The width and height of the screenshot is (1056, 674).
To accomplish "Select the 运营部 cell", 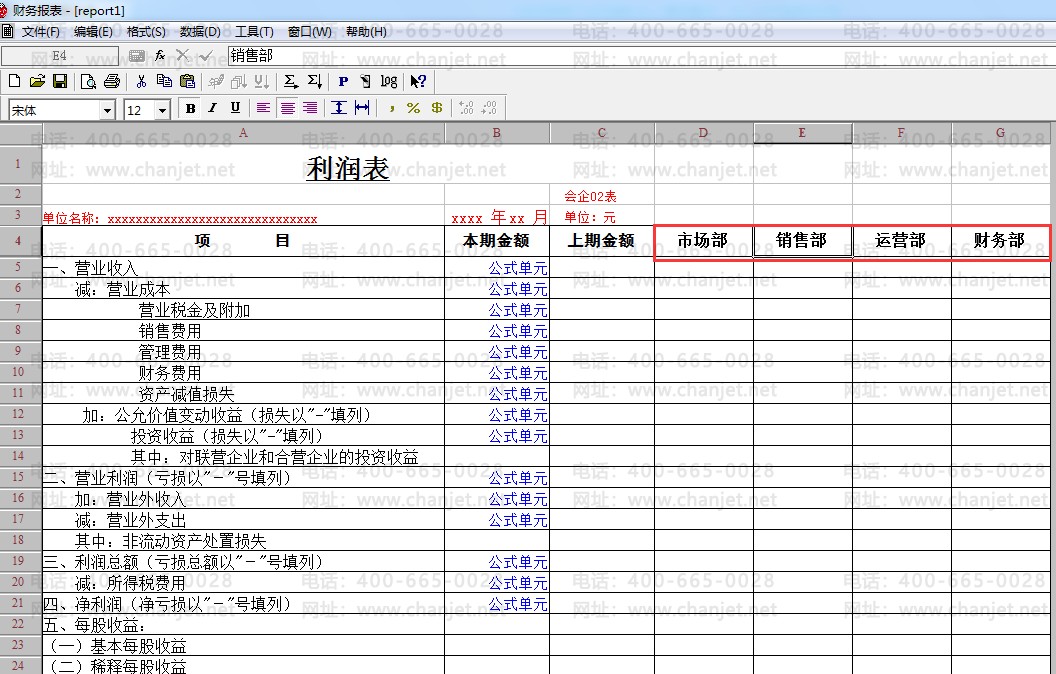I will (901, 240).
